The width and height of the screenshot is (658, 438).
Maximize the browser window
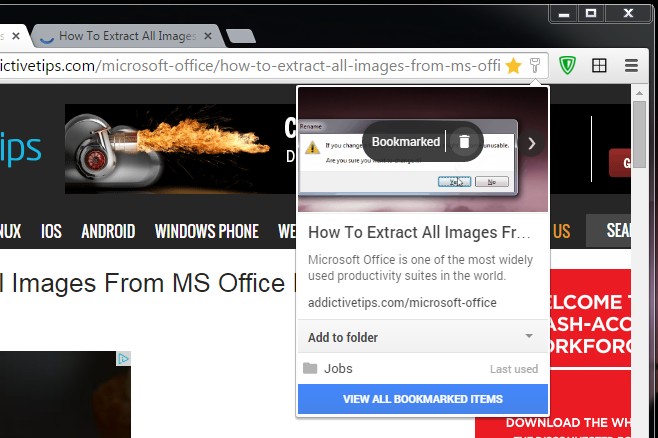pyautogui.click(x=590, y=14)
